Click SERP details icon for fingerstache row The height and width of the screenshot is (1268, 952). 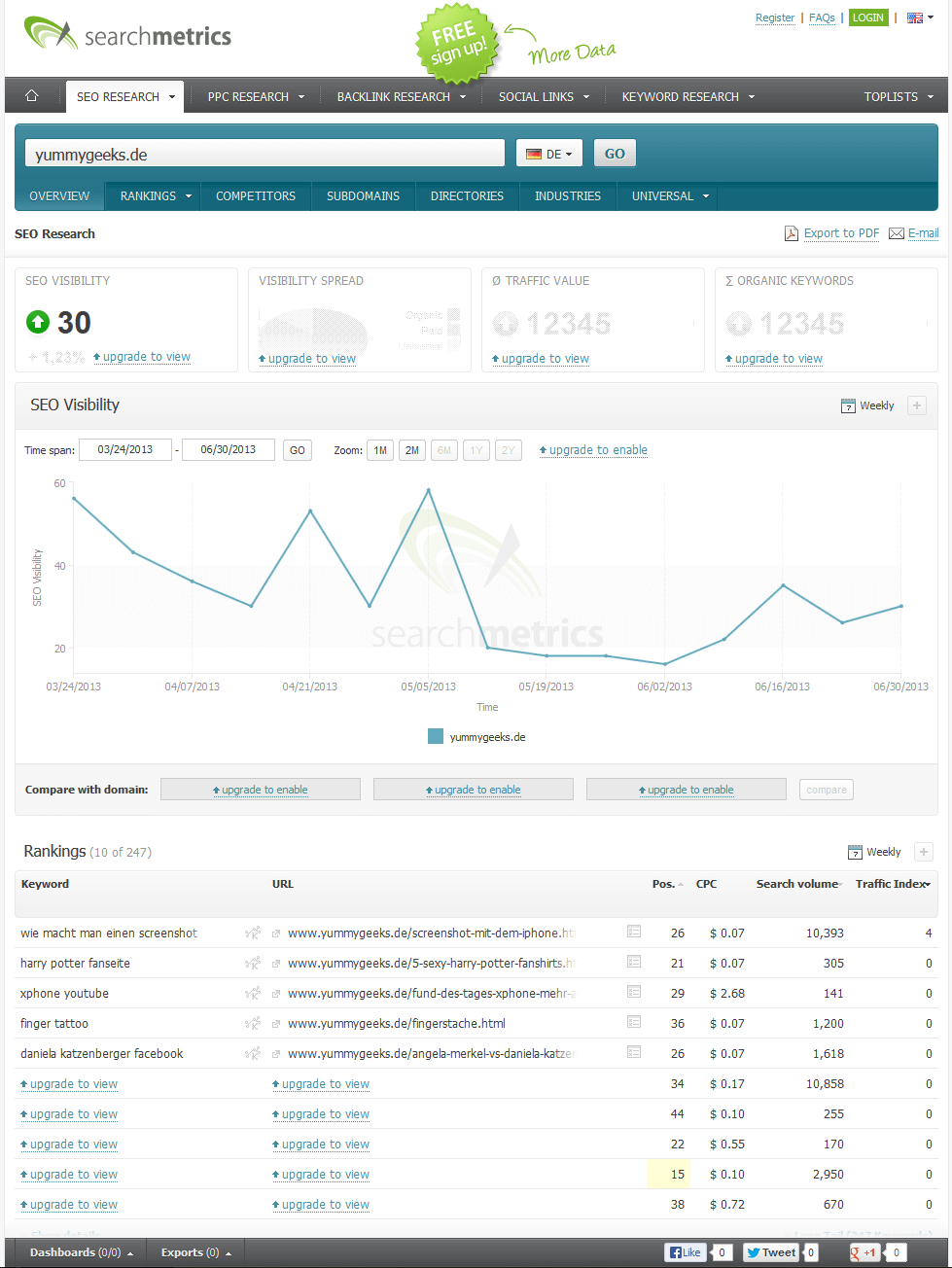click(634, 1022)
